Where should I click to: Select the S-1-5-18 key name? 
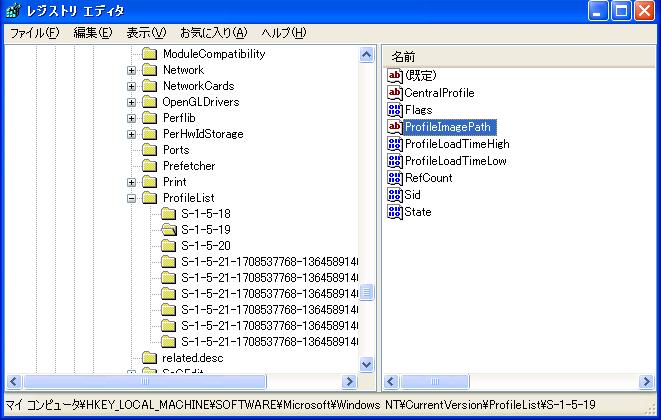pyautogui.click(x=206, y=214)
